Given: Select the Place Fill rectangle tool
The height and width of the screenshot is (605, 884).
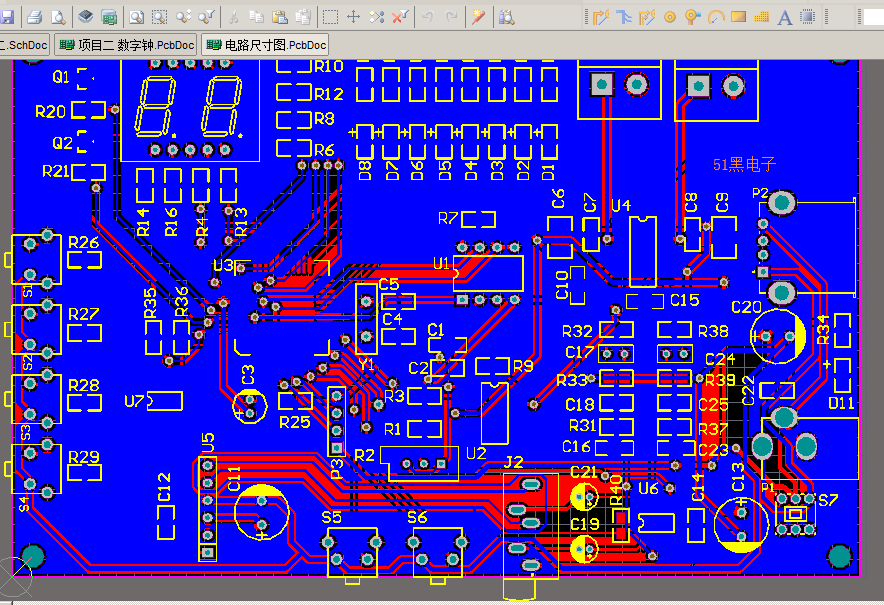Looking at the screenshot, I should click(739, 17).
